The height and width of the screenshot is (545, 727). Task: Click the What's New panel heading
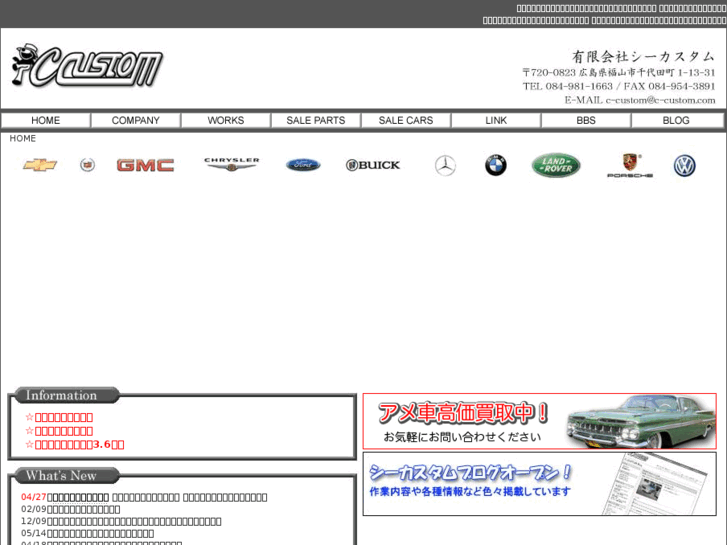(65, 475)
